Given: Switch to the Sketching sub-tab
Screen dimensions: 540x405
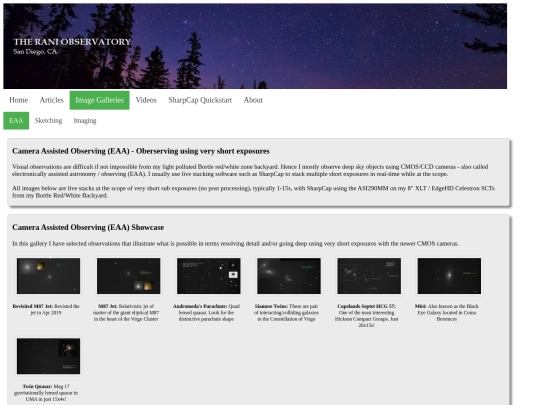Looking at the screenshot, I should 49,121.
